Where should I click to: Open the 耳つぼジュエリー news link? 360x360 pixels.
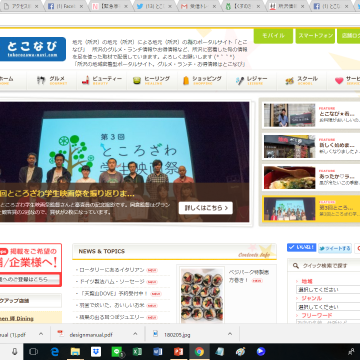[x=112, y=317]
